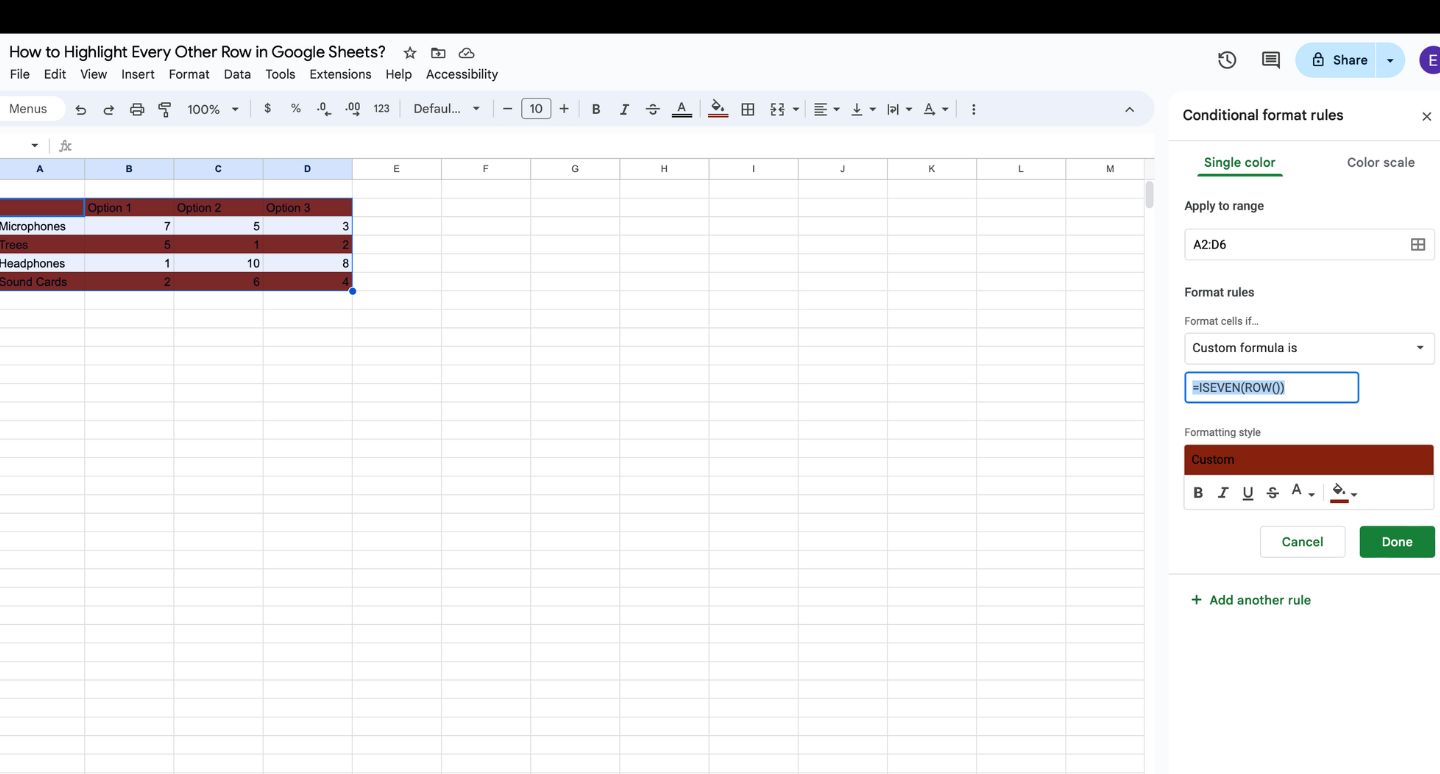Screen dimensions: 1440x774
Task: Decrease decimal places on selection
Action: point(321,108)
